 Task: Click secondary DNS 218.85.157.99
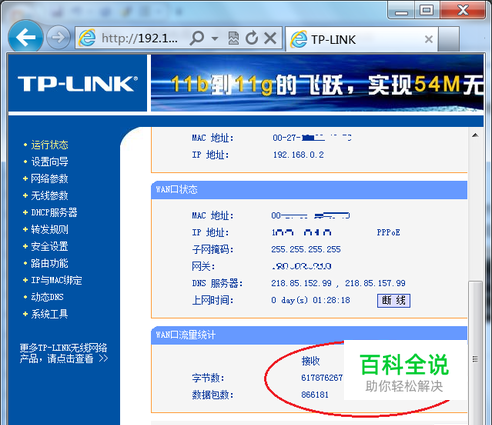375,283
